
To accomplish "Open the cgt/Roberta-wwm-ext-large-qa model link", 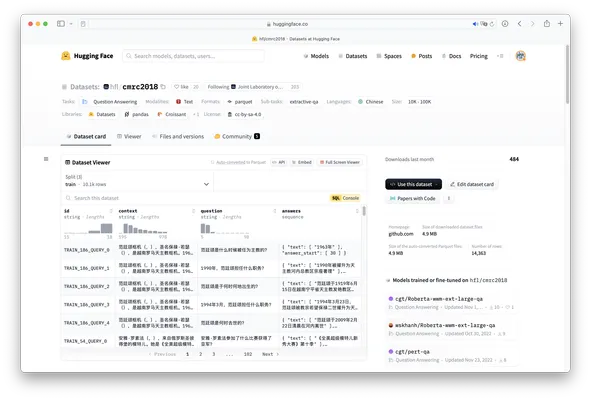I will click(439, 299).
